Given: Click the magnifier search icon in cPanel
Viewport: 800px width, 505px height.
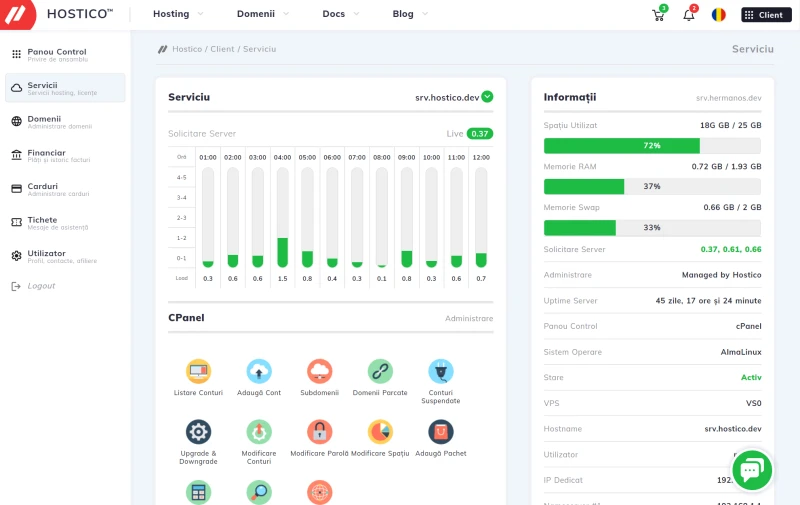Looking at the screenshot, I should click(259, 492).
